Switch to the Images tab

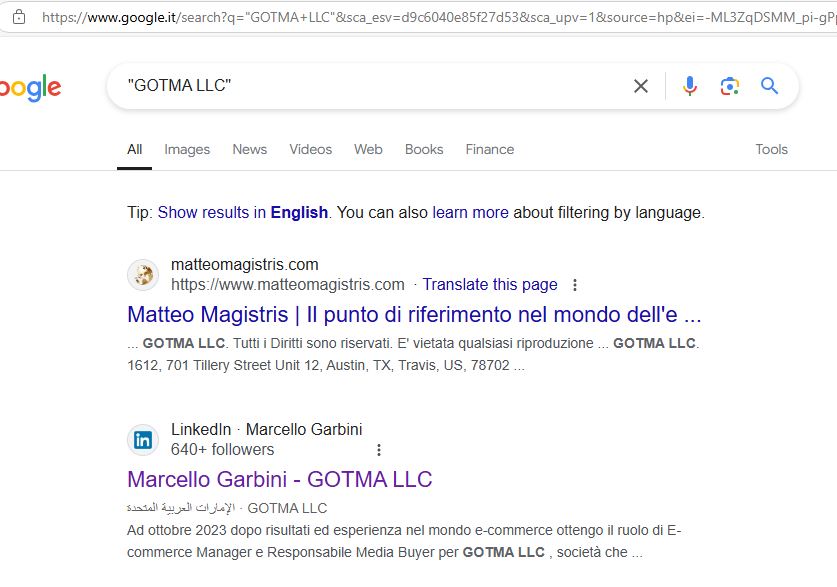[x=187, y=149]
